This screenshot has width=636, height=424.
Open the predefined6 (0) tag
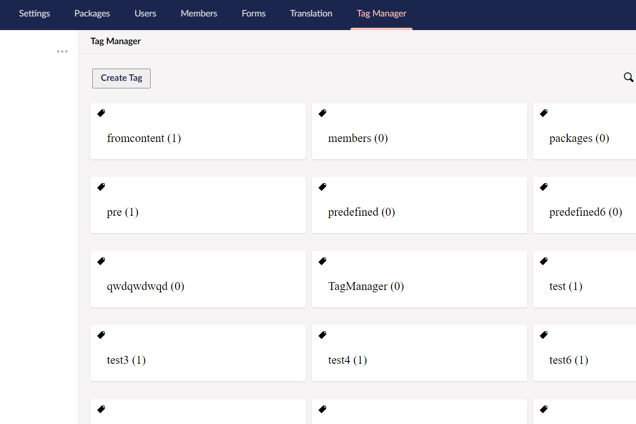click(585, 212)
